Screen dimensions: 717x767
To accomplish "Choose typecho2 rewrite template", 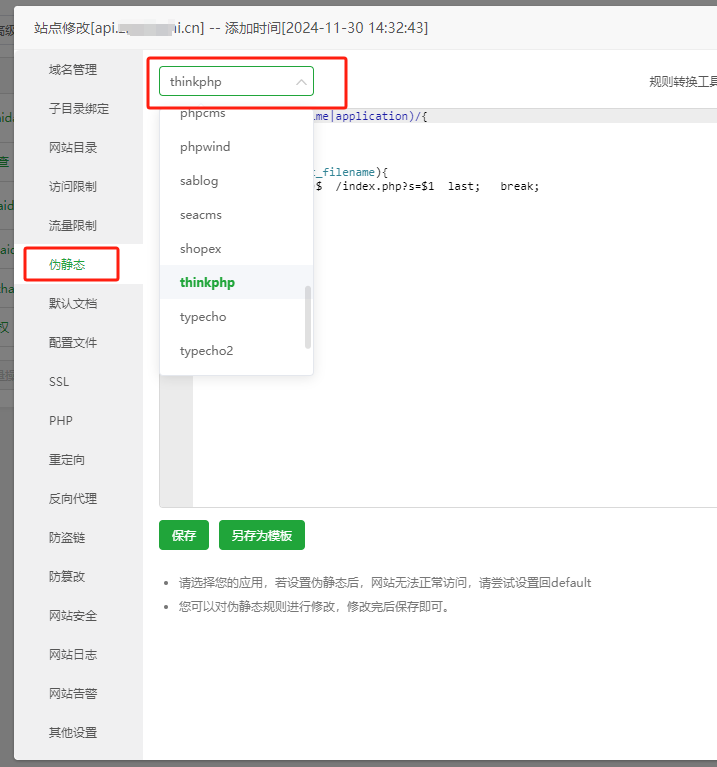I will 206,351.
